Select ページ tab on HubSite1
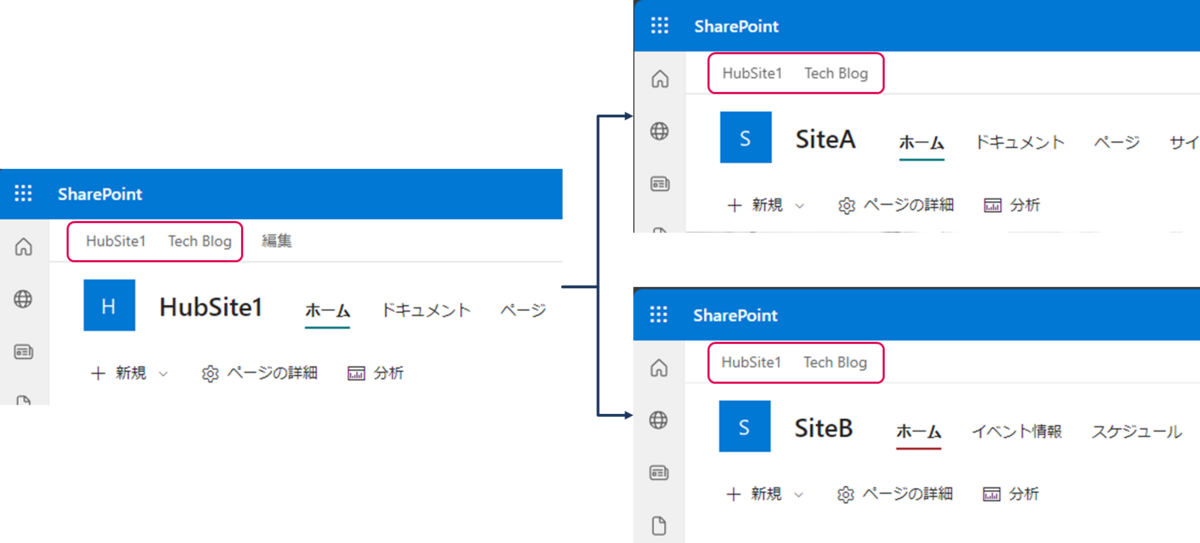 (523, 310)
